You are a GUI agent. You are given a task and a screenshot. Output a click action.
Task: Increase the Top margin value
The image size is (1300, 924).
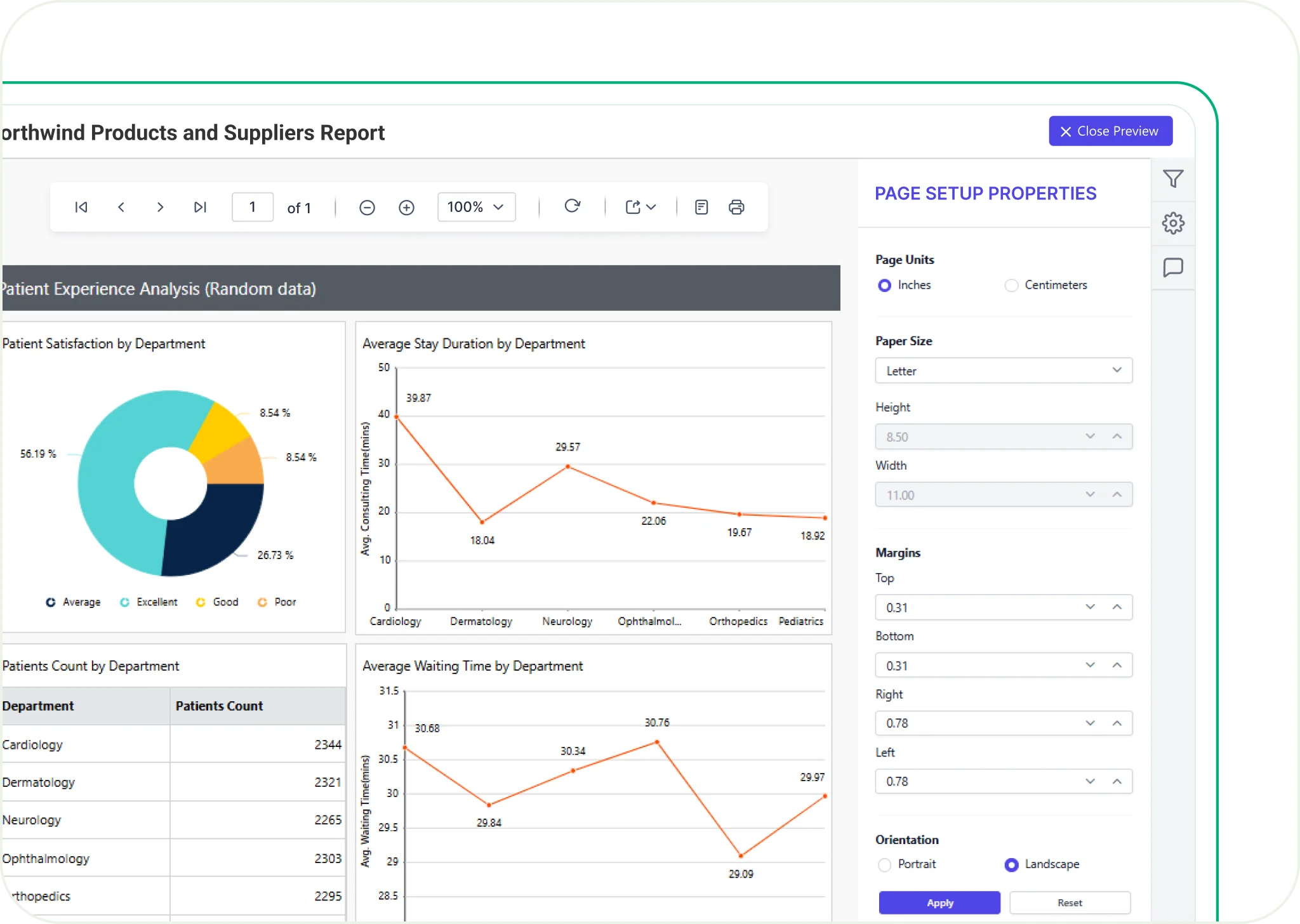point(1117,607)
